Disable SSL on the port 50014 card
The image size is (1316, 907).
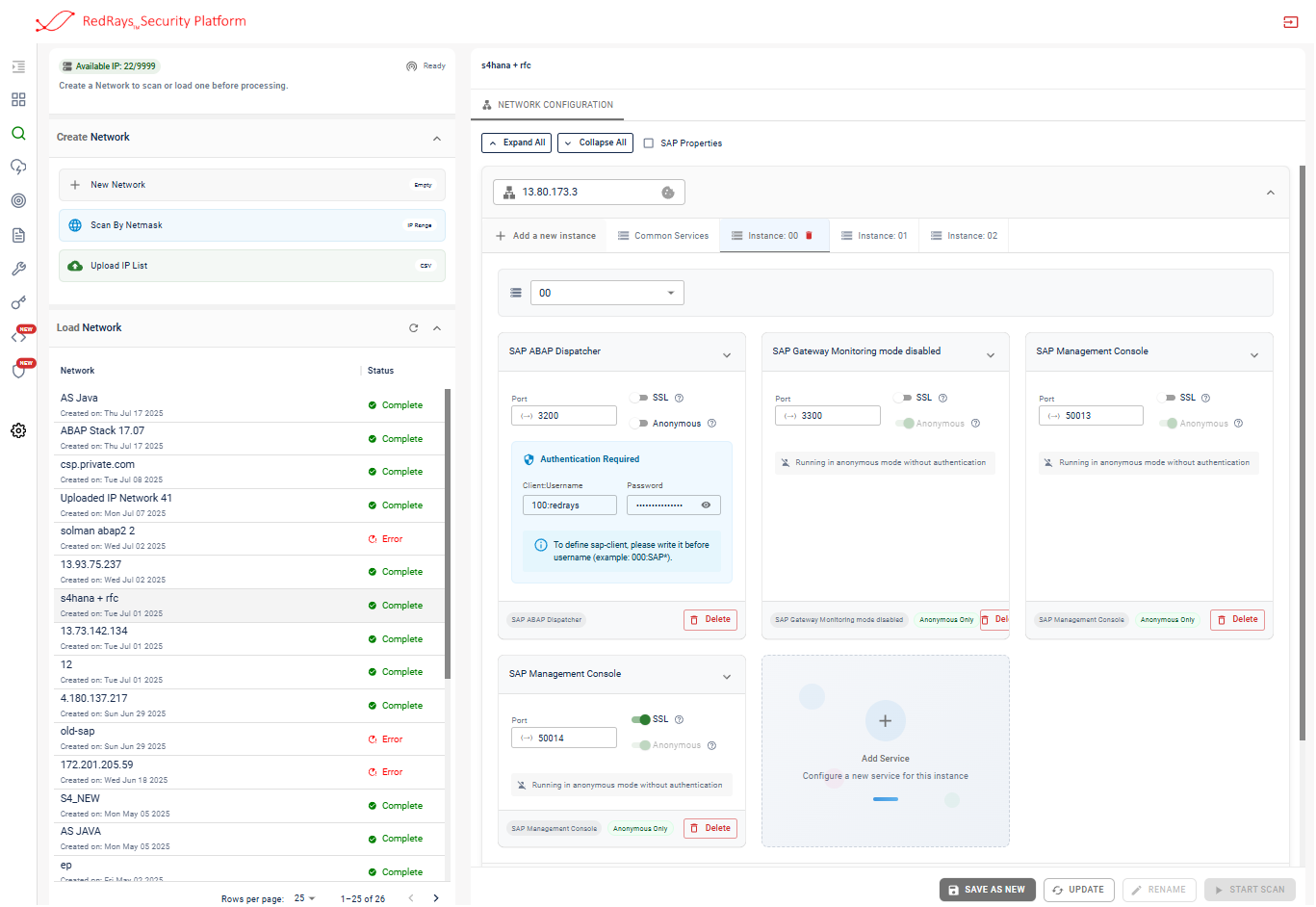pos(641,719)
